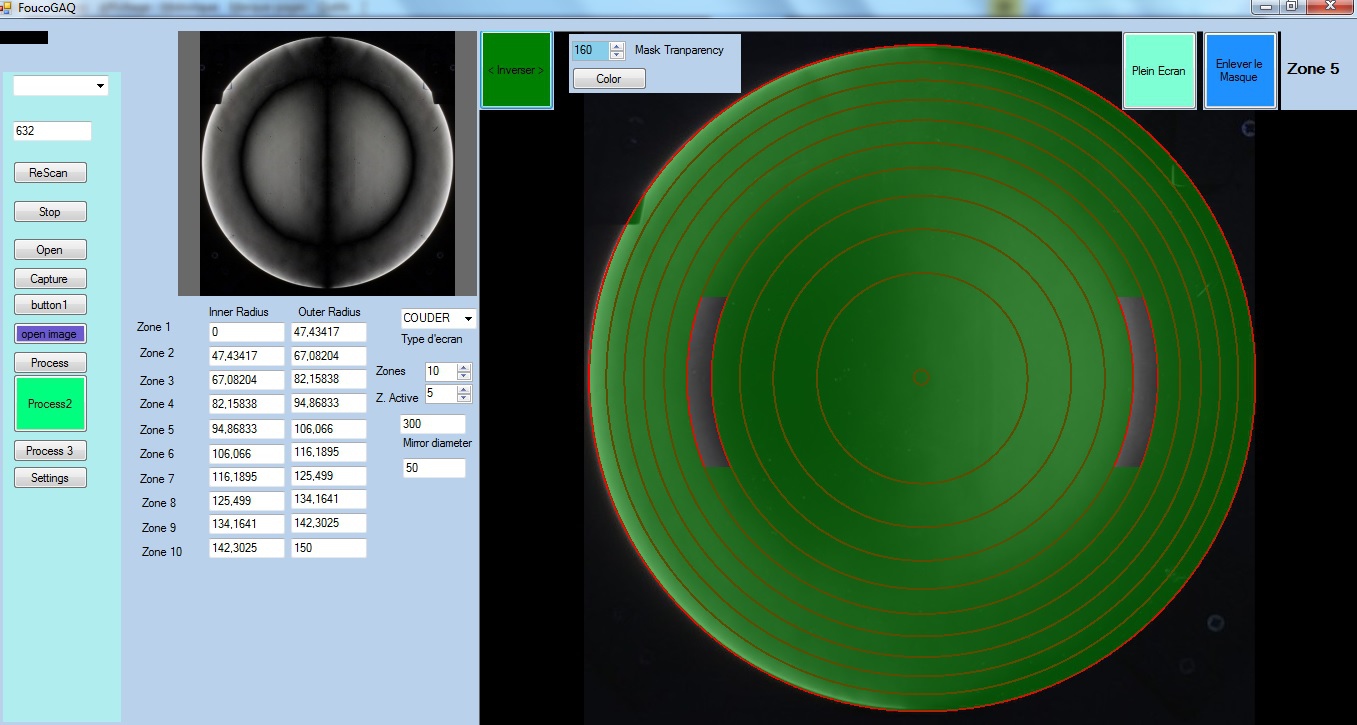Increment Z. Active with the up arrow
This screenshot has width=1357, height=725.
click(x=464, y=390)
